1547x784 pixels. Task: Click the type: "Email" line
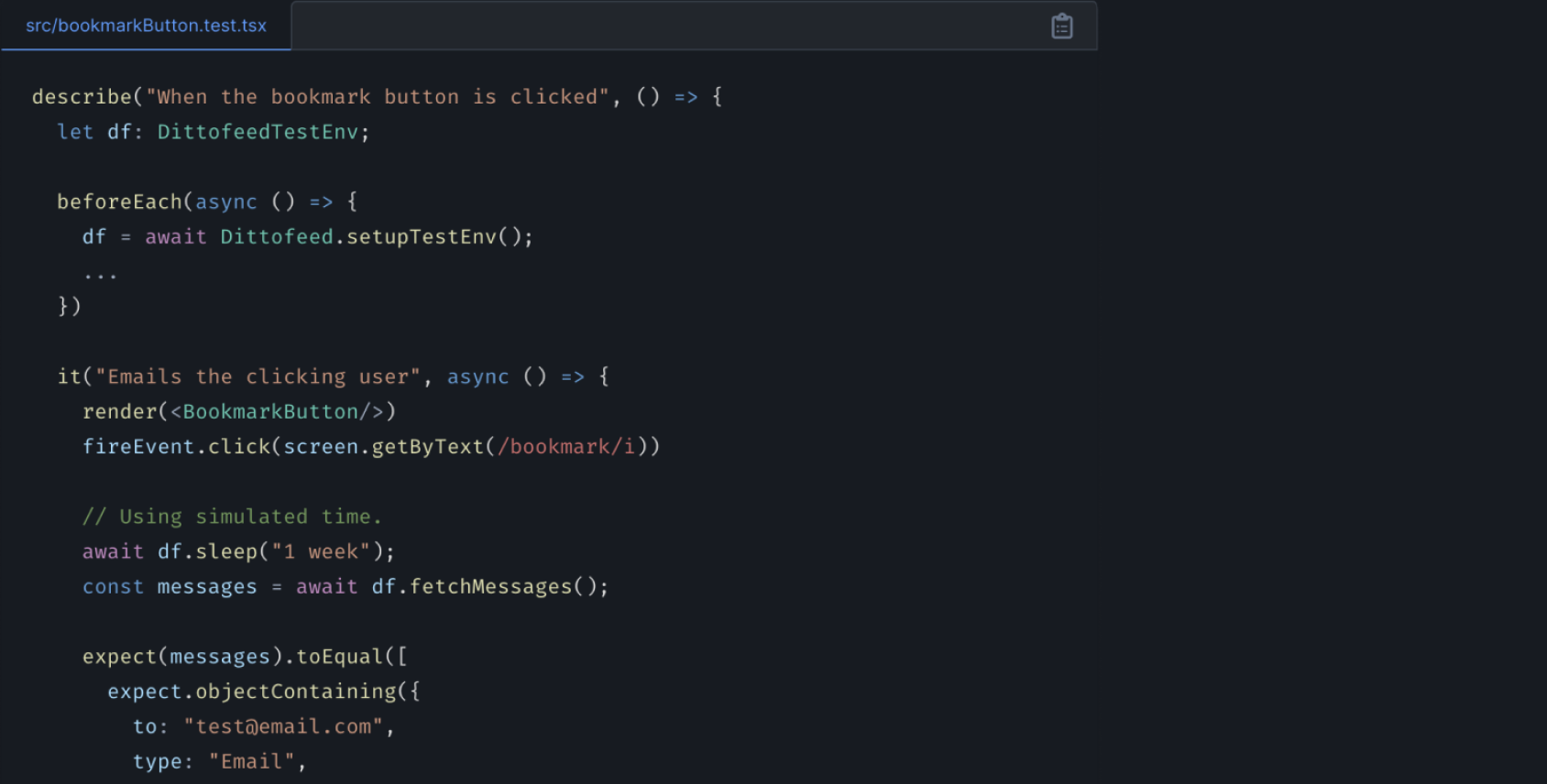(220, 761)
